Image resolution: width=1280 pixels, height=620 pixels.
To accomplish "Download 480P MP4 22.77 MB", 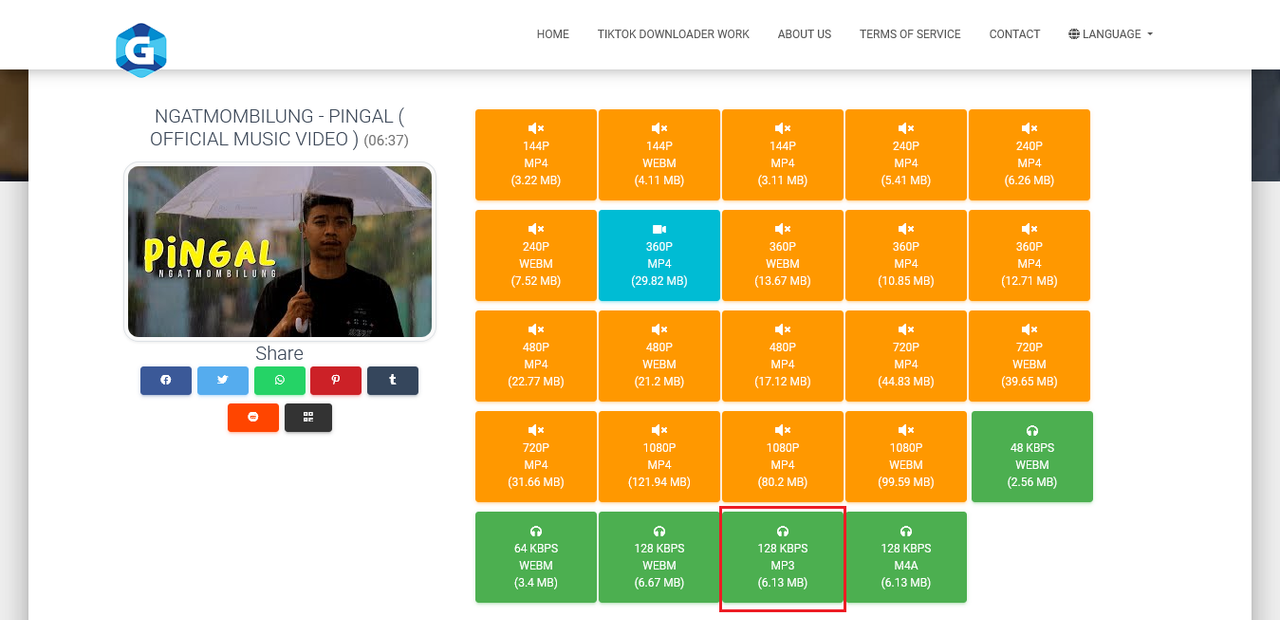I will [536, 356].
